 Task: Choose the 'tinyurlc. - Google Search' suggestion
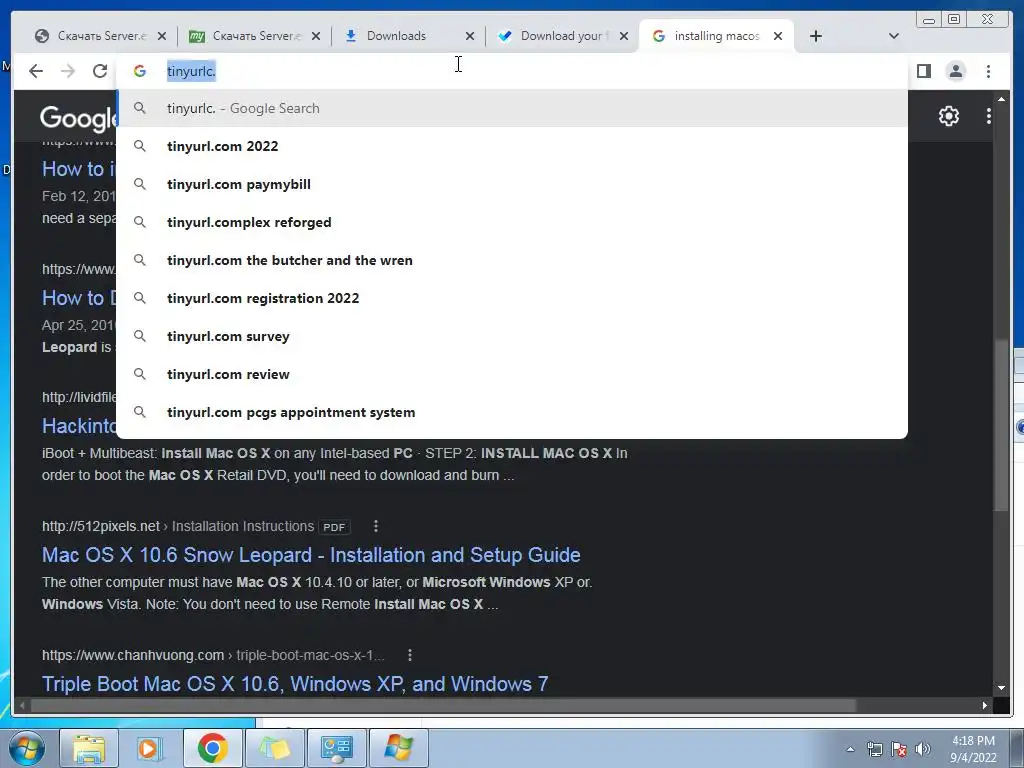tap(512, 108)
